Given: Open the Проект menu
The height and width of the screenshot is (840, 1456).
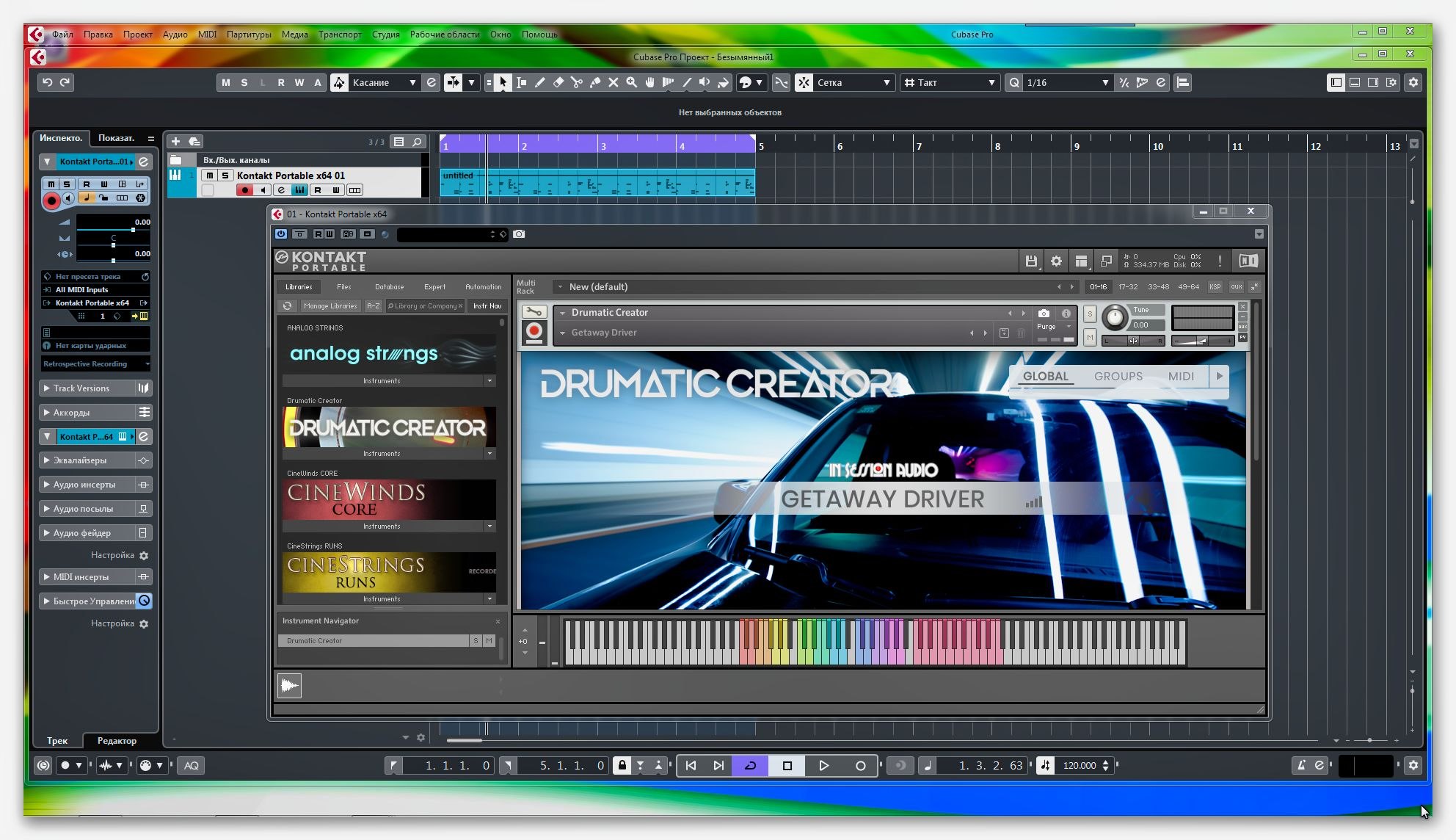Looking at the screenshot, I should (138, 35).
